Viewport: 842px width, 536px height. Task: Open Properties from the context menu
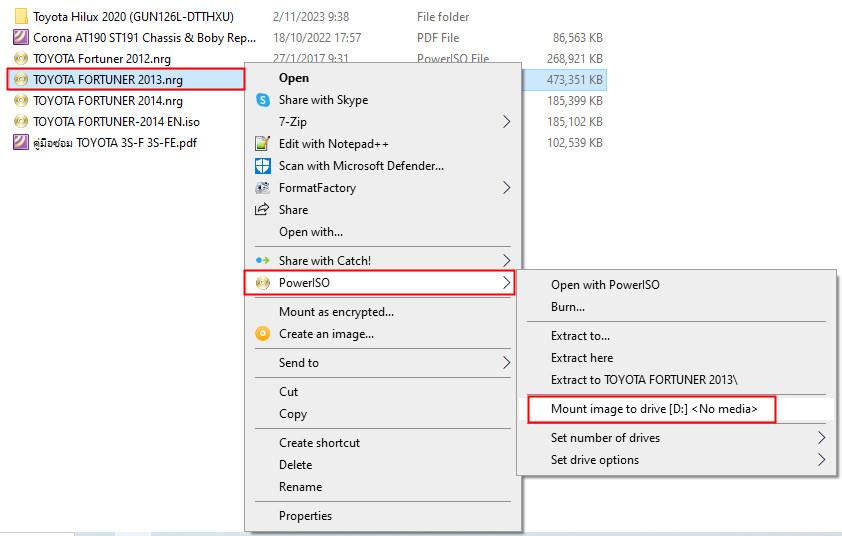[305, 516]
